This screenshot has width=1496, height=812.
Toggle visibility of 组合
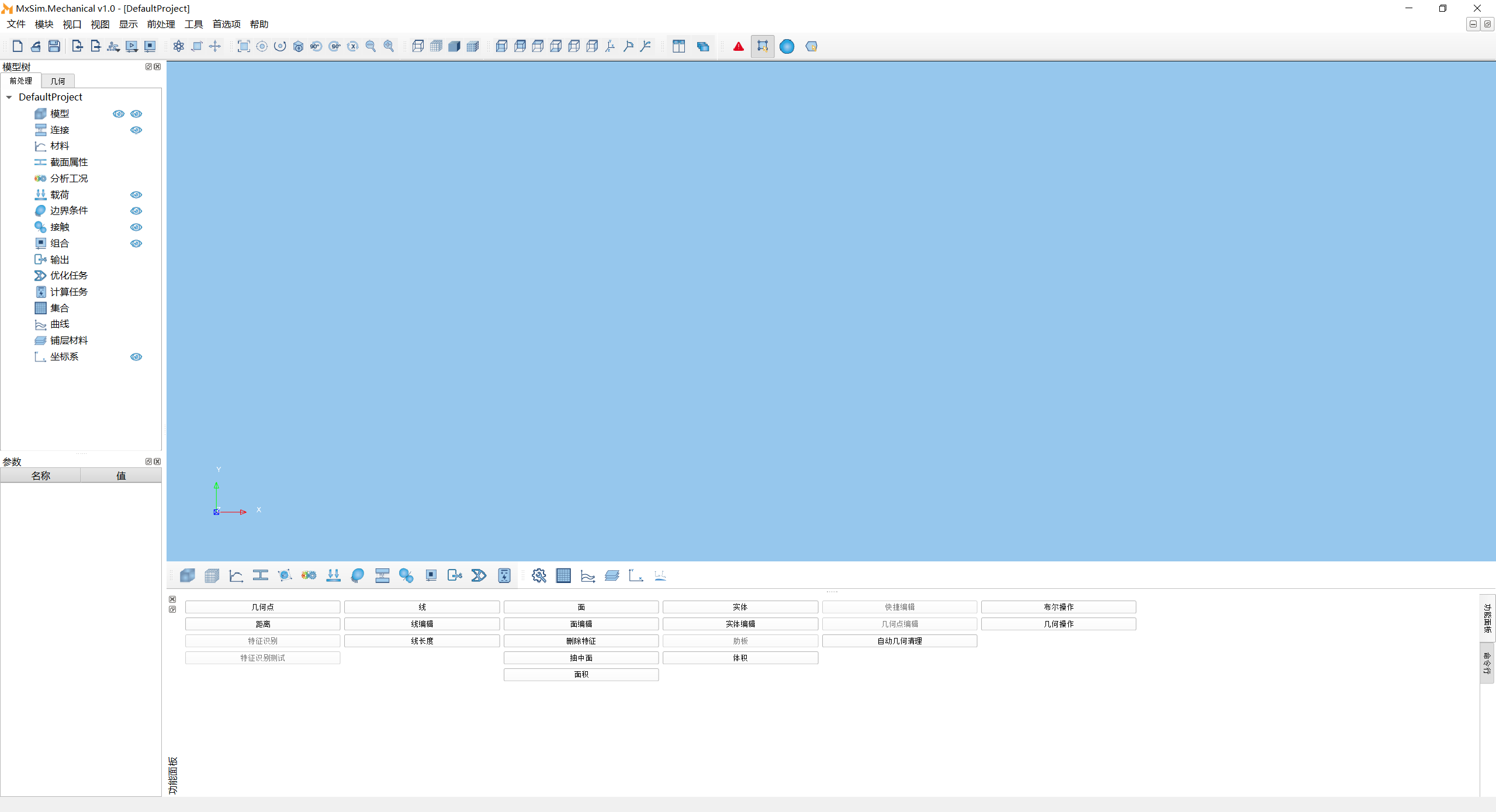coord(136,244)
